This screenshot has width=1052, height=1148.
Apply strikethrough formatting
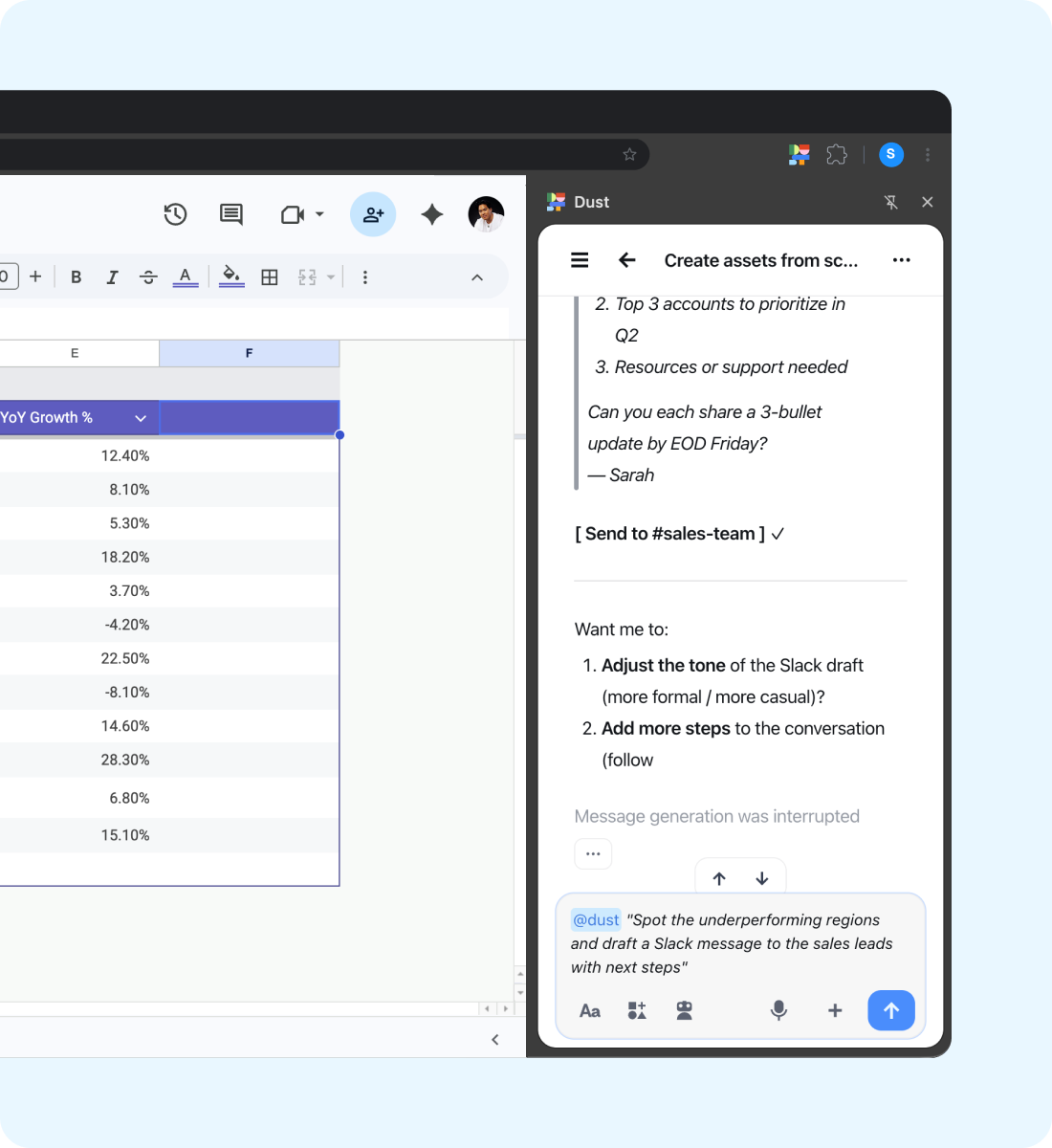click(148, 276)
